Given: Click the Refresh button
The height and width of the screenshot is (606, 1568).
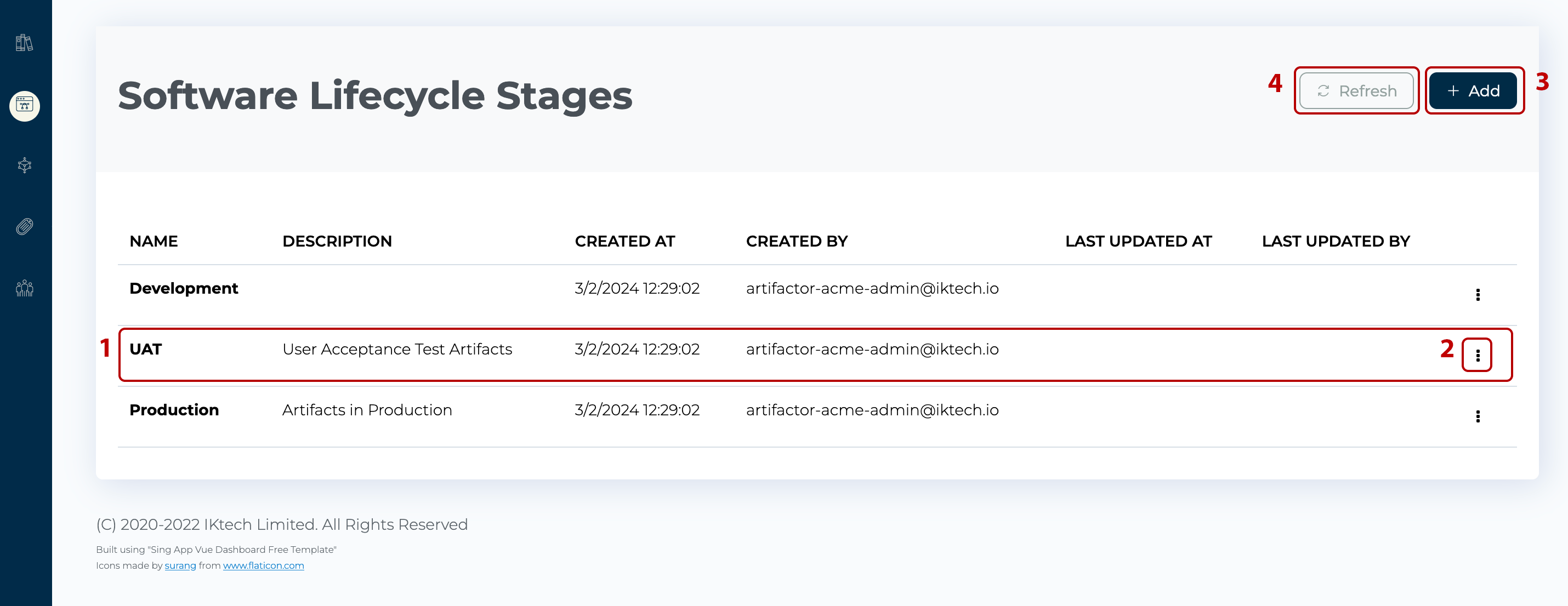Looking at the screenshot, I should [1356, 90].
